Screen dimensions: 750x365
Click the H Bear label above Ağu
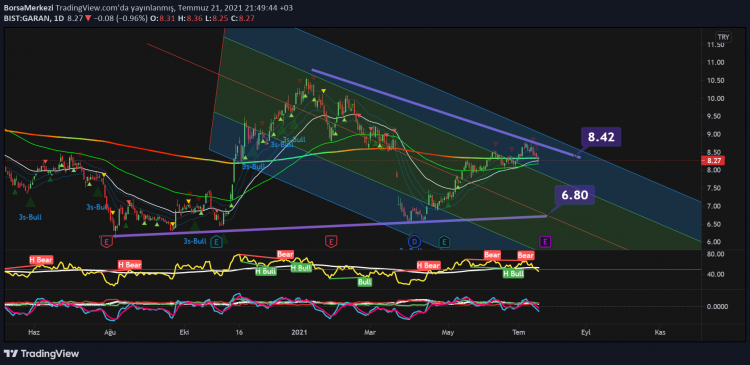point(130,265)
